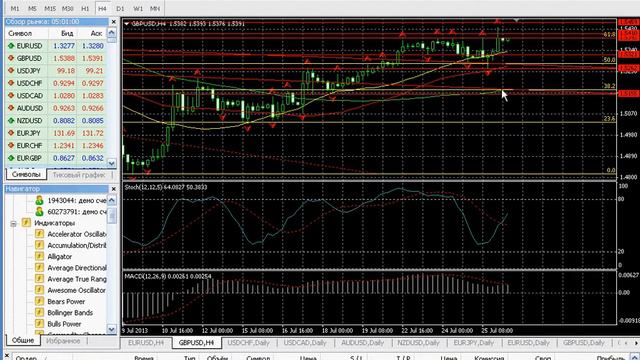Close the Market Watch panel
Screen dimensions: 640x360
(113, 22)
